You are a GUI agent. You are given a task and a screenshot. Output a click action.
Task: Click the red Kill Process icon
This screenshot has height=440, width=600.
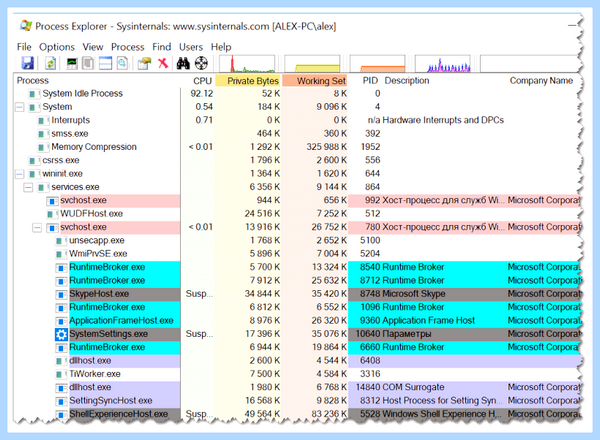163,63
